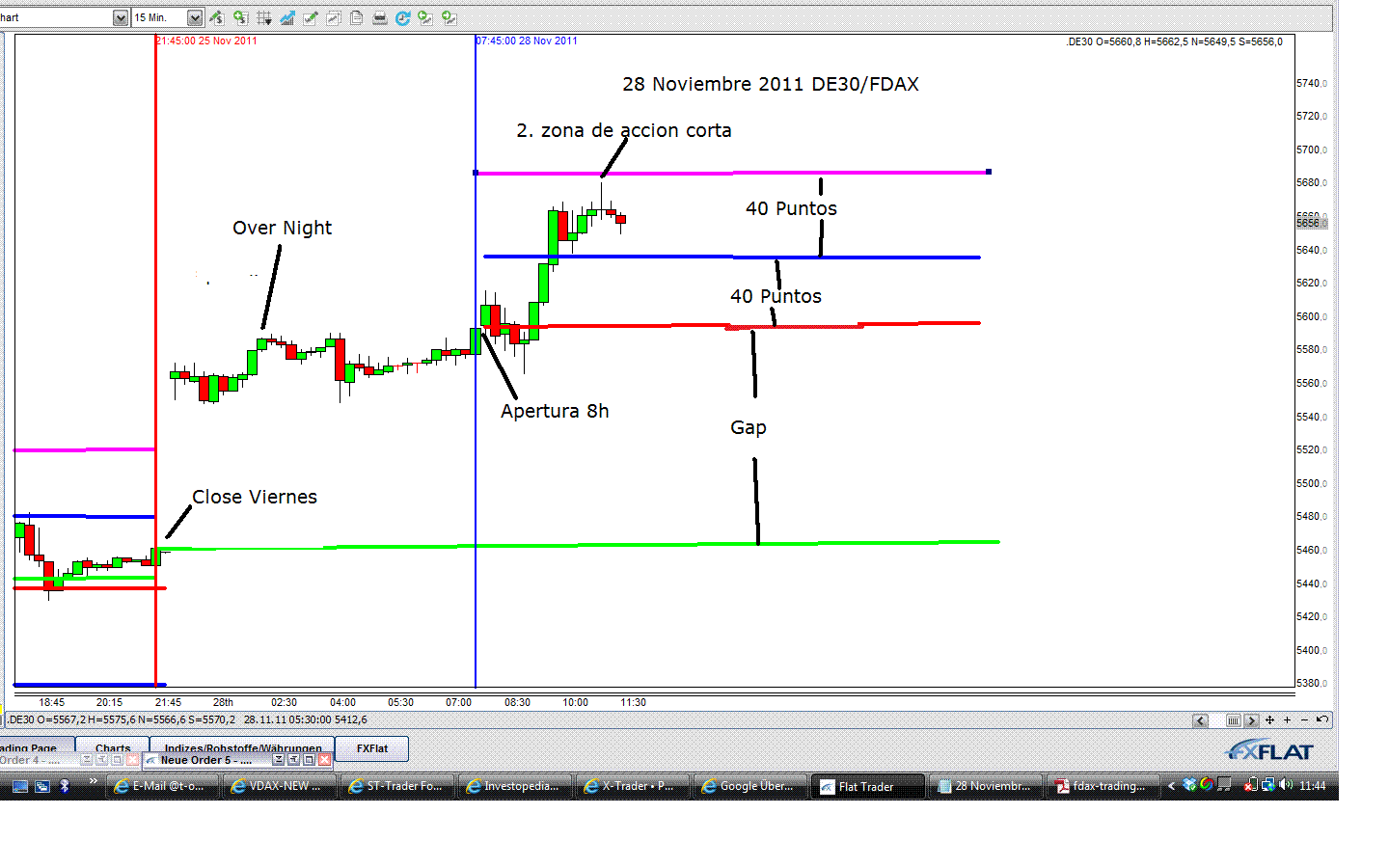The image size is (1389, 868).
Task: Click the volume speaker tray icon
Action: (1286, 785)
